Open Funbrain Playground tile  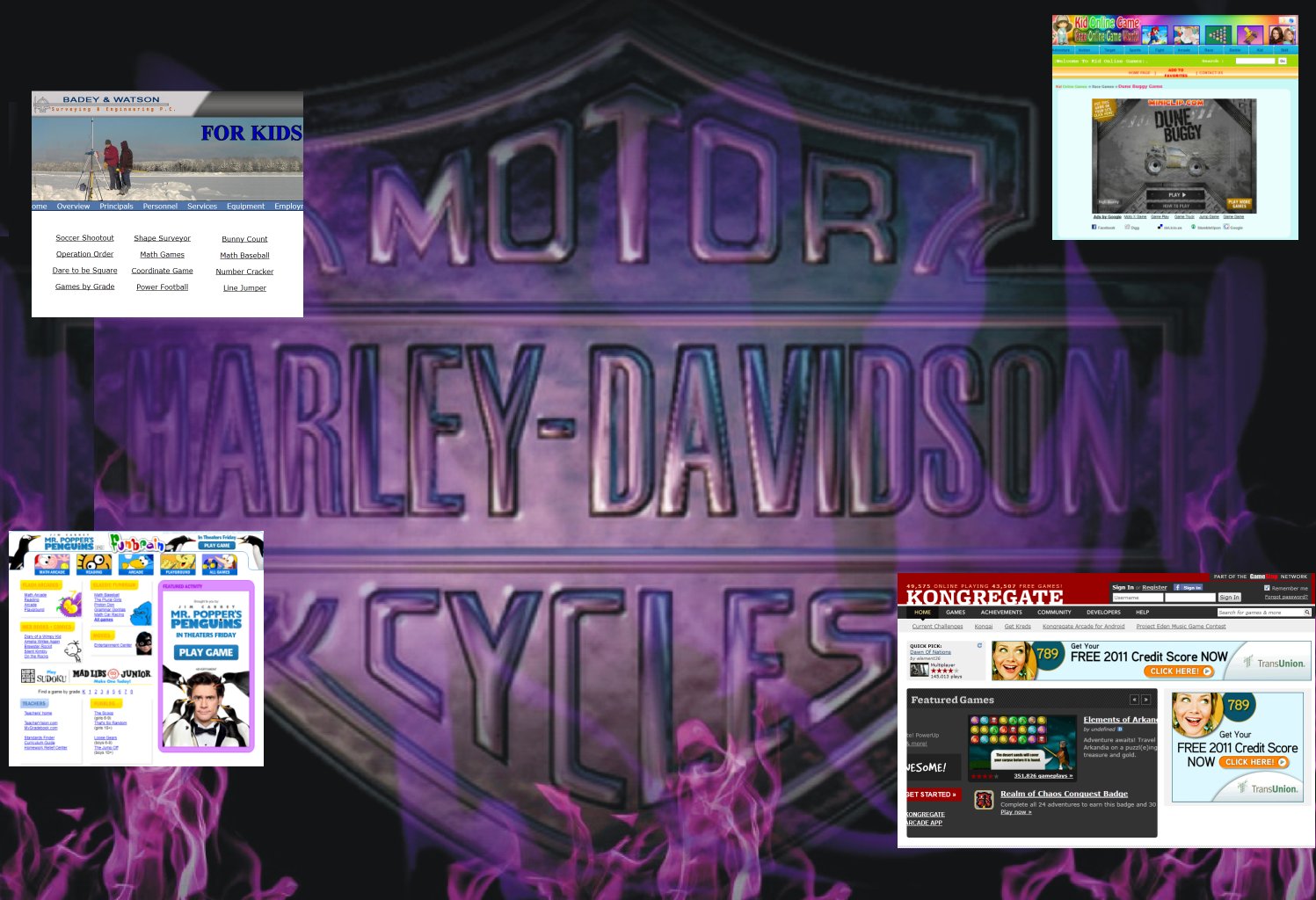[x=178, y=563]
